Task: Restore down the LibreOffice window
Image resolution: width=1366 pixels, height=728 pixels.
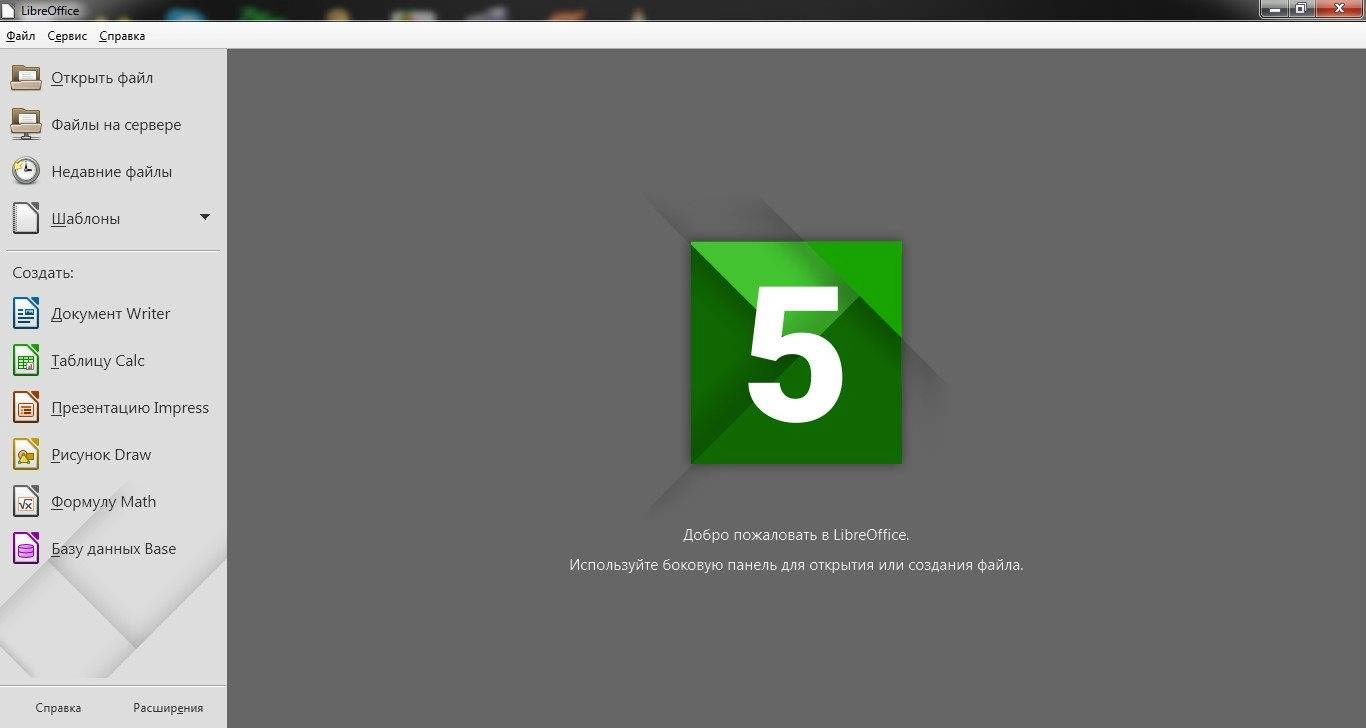Action: [x=1300, y=9]
